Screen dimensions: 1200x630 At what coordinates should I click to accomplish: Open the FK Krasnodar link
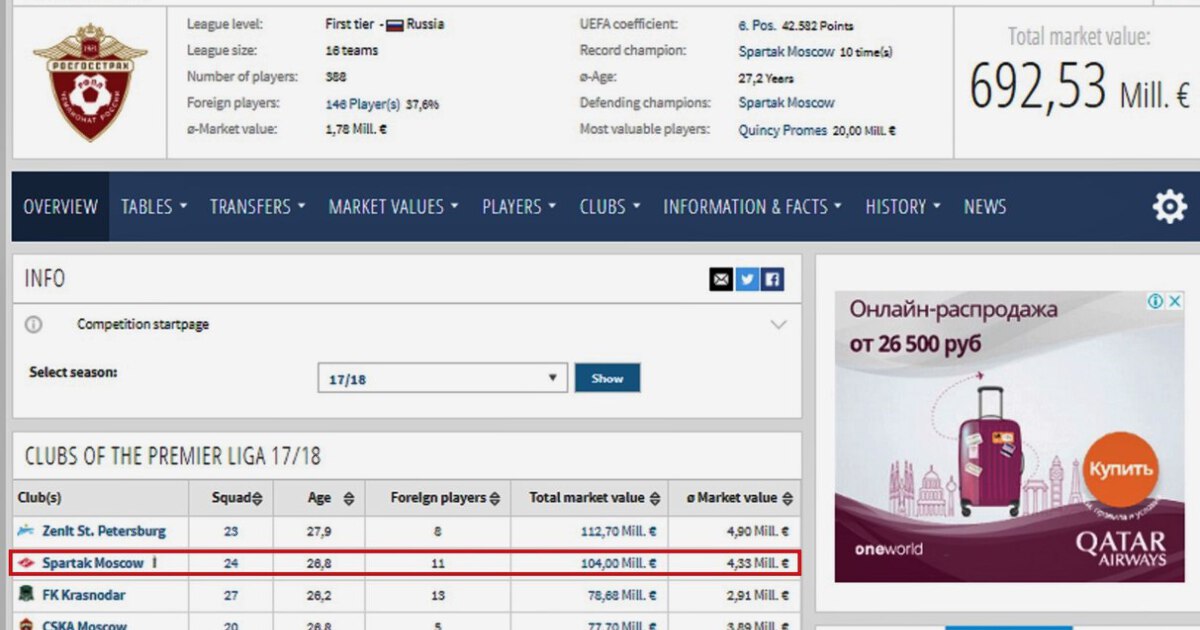(x=84, y=595)
